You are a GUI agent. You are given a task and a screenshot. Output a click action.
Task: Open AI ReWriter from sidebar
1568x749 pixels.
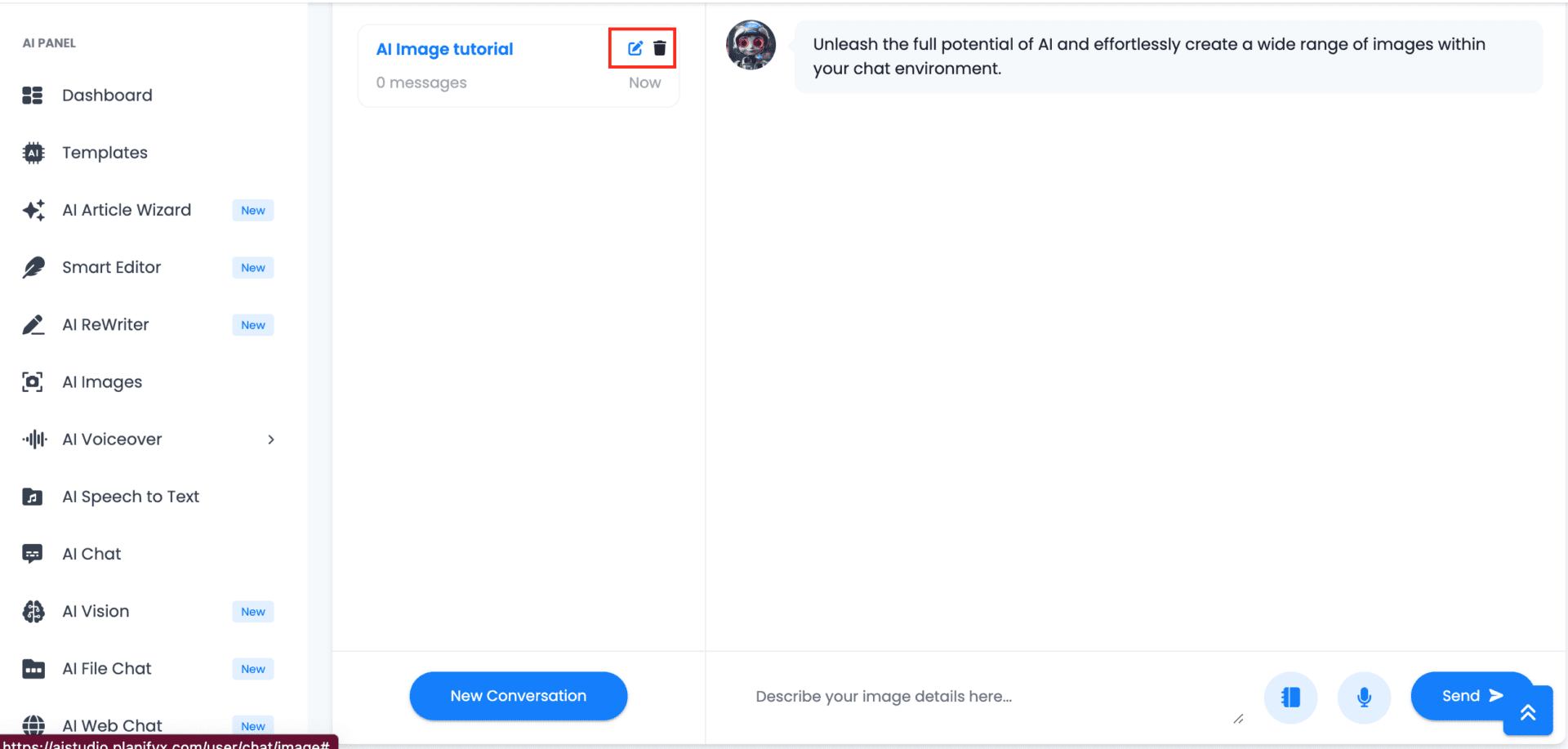pyautogui.click(x=105, y=325)
